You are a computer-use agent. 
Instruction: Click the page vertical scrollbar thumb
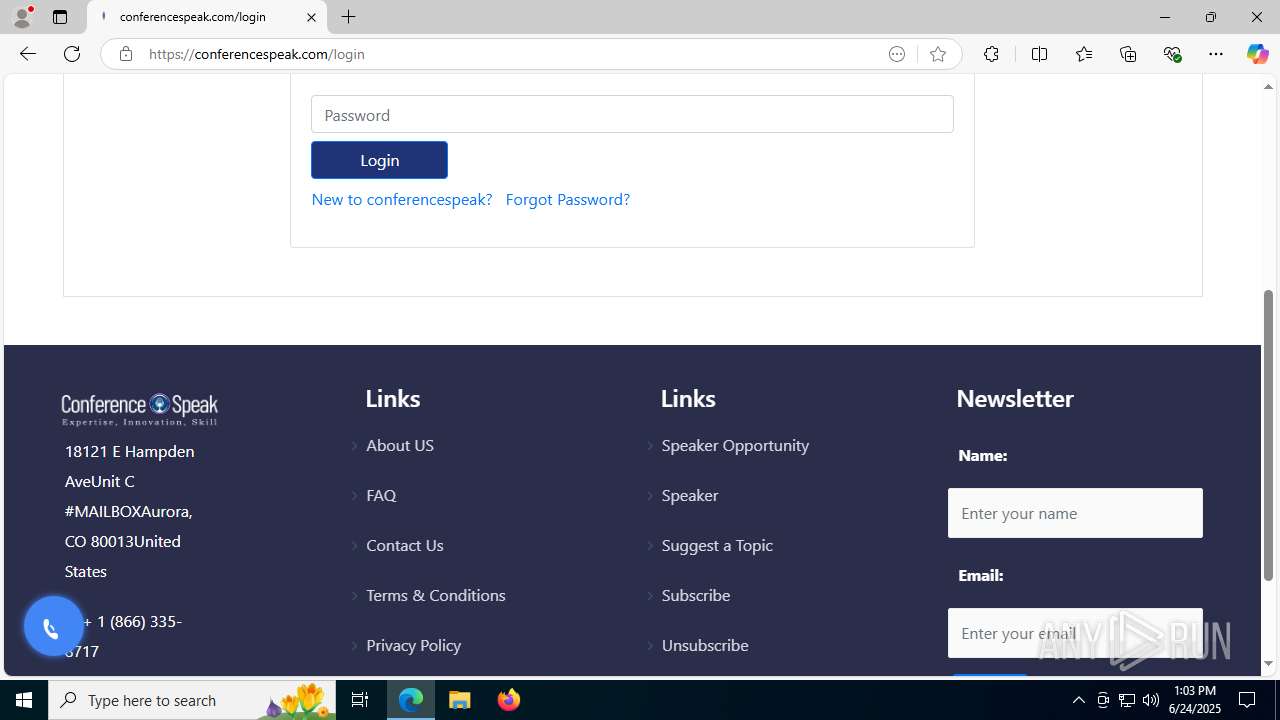point(1269,436)
